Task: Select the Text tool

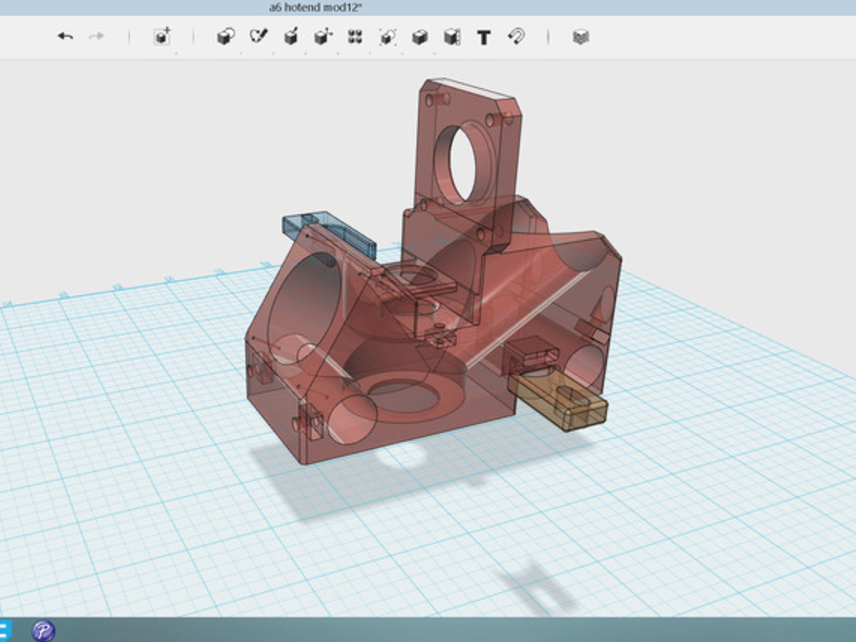Action: (x=484, y=37)
